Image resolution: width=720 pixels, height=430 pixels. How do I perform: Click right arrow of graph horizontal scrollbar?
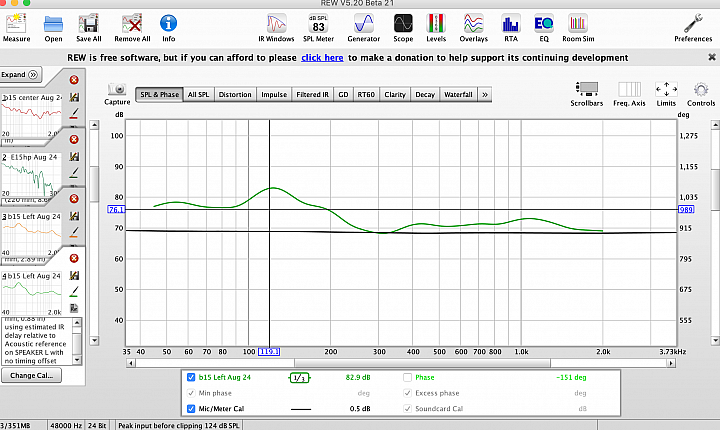(x=671, y=363)
